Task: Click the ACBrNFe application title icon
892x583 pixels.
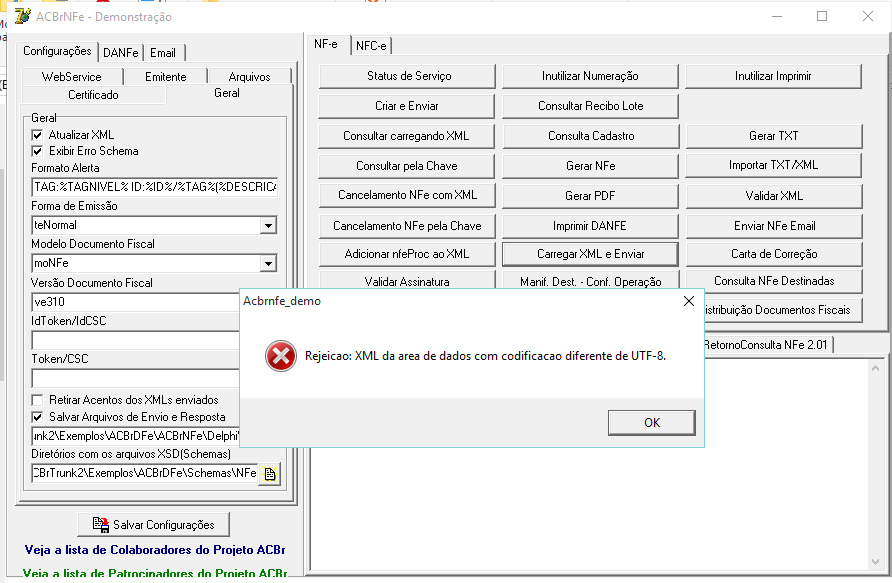Action: 23,16
